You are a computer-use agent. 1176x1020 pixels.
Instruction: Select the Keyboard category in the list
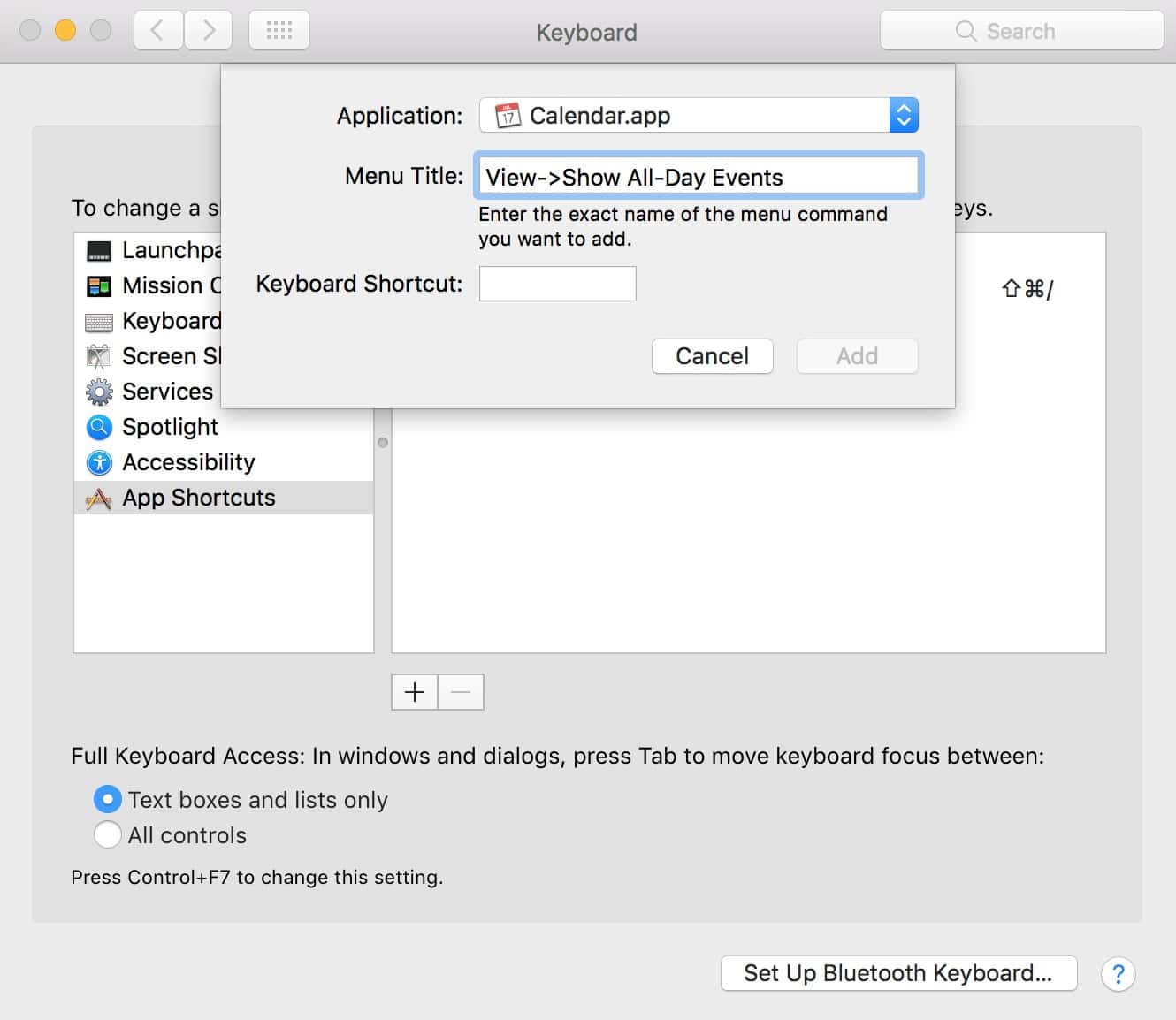point(171,321)
